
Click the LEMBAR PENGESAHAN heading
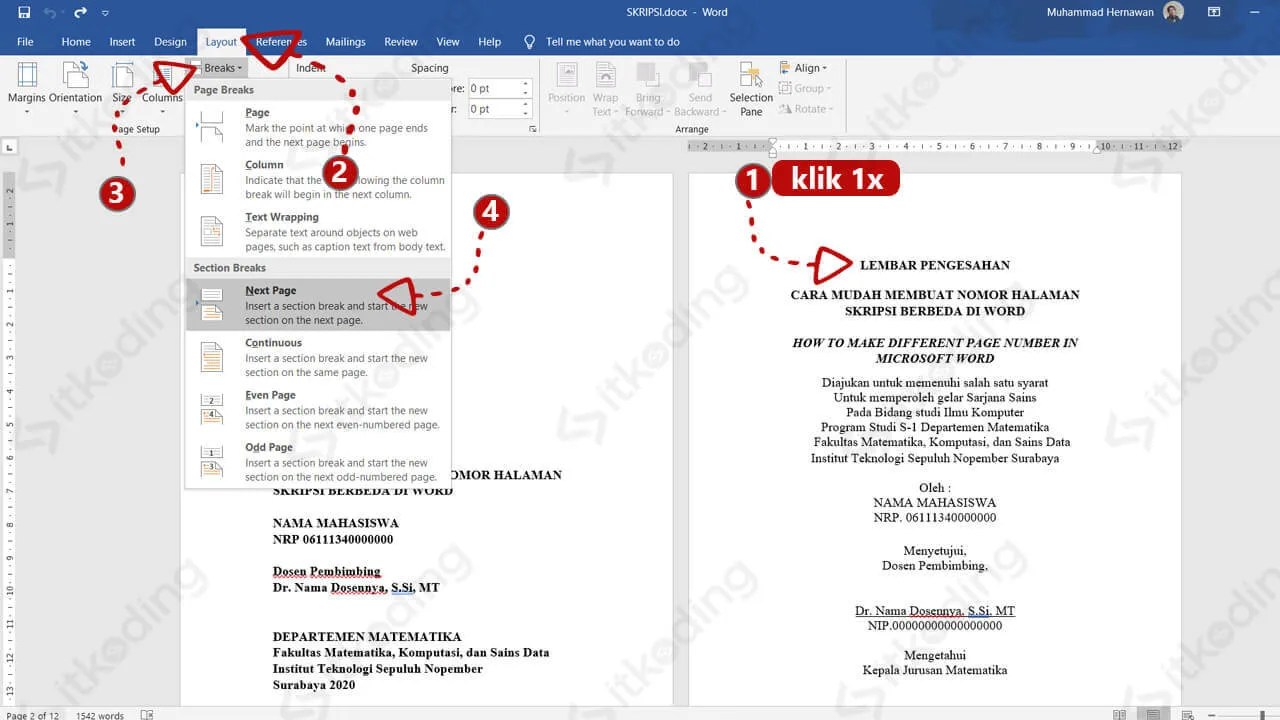pyautogui.click(x=934, y=265)
